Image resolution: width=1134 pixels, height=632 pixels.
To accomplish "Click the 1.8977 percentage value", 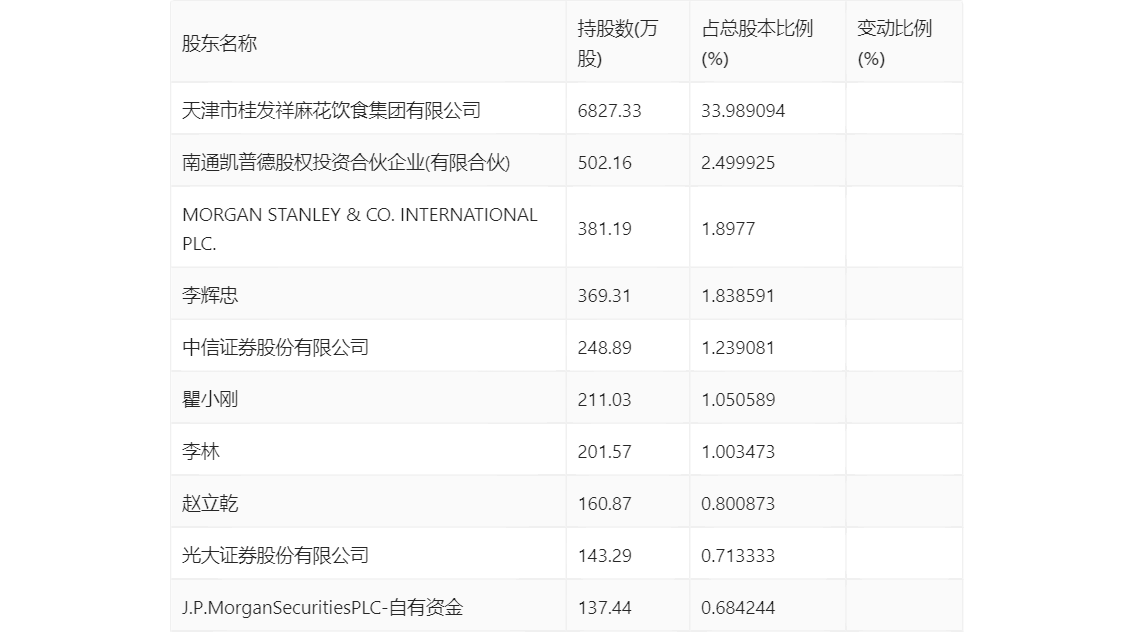I will click(728, 229).
